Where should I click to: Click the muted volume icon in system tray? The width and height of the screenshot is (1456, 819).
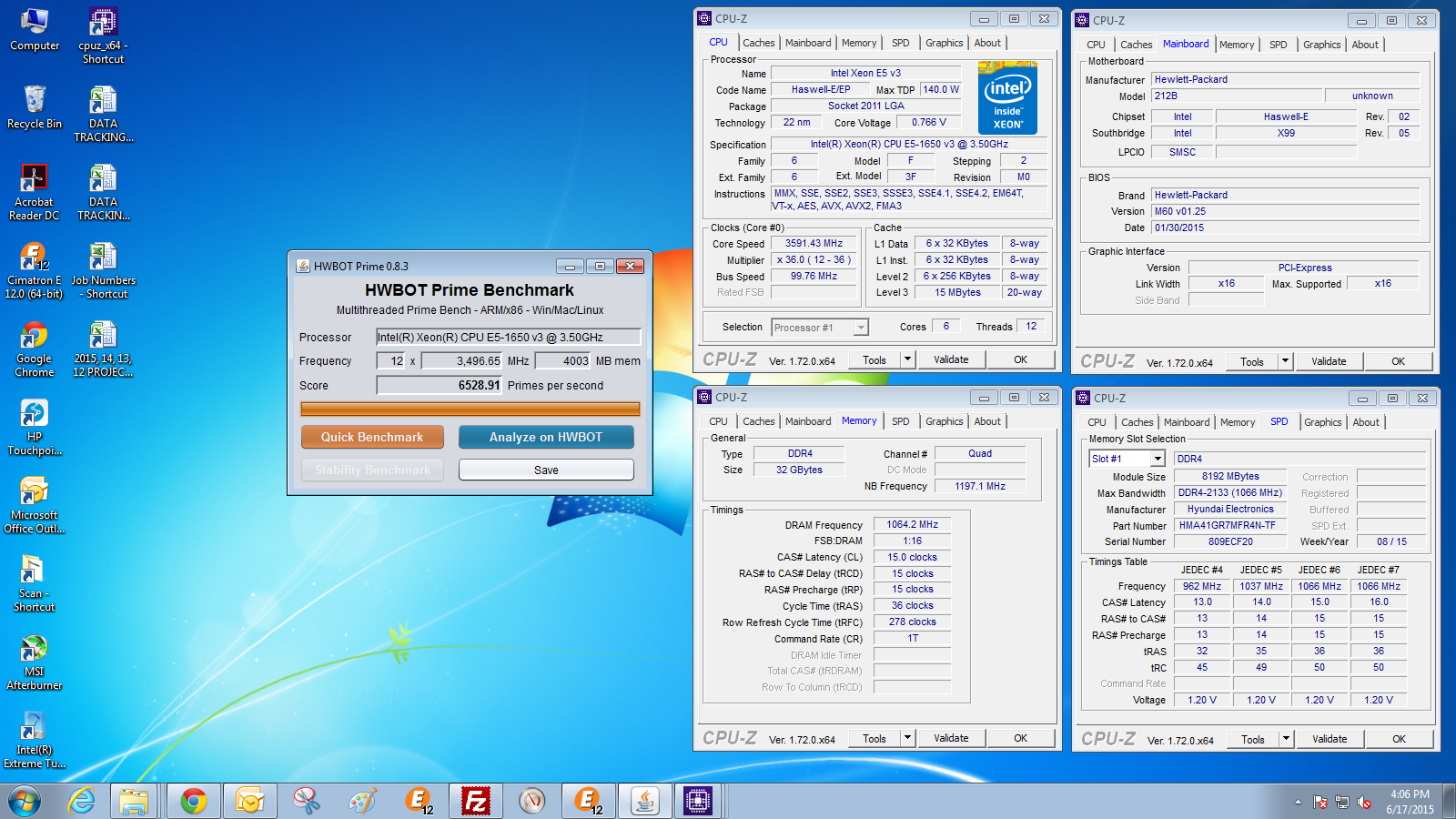tap(1364, 802)
